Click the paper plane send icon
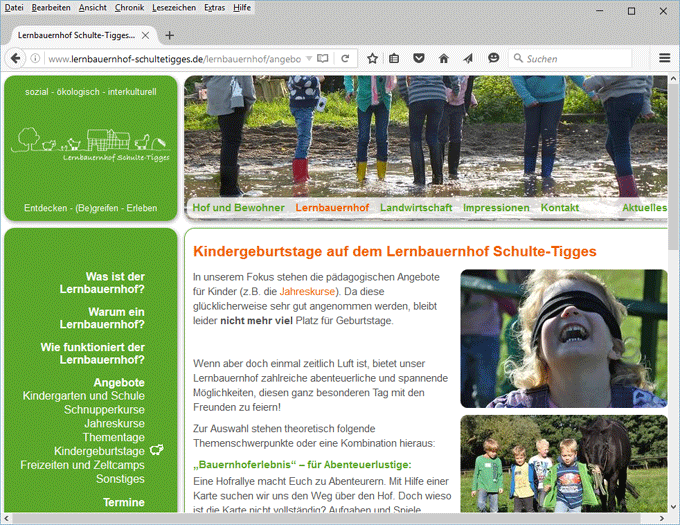Image resolution: width=680 pixels, height=525 pixels. coord(468,58)
